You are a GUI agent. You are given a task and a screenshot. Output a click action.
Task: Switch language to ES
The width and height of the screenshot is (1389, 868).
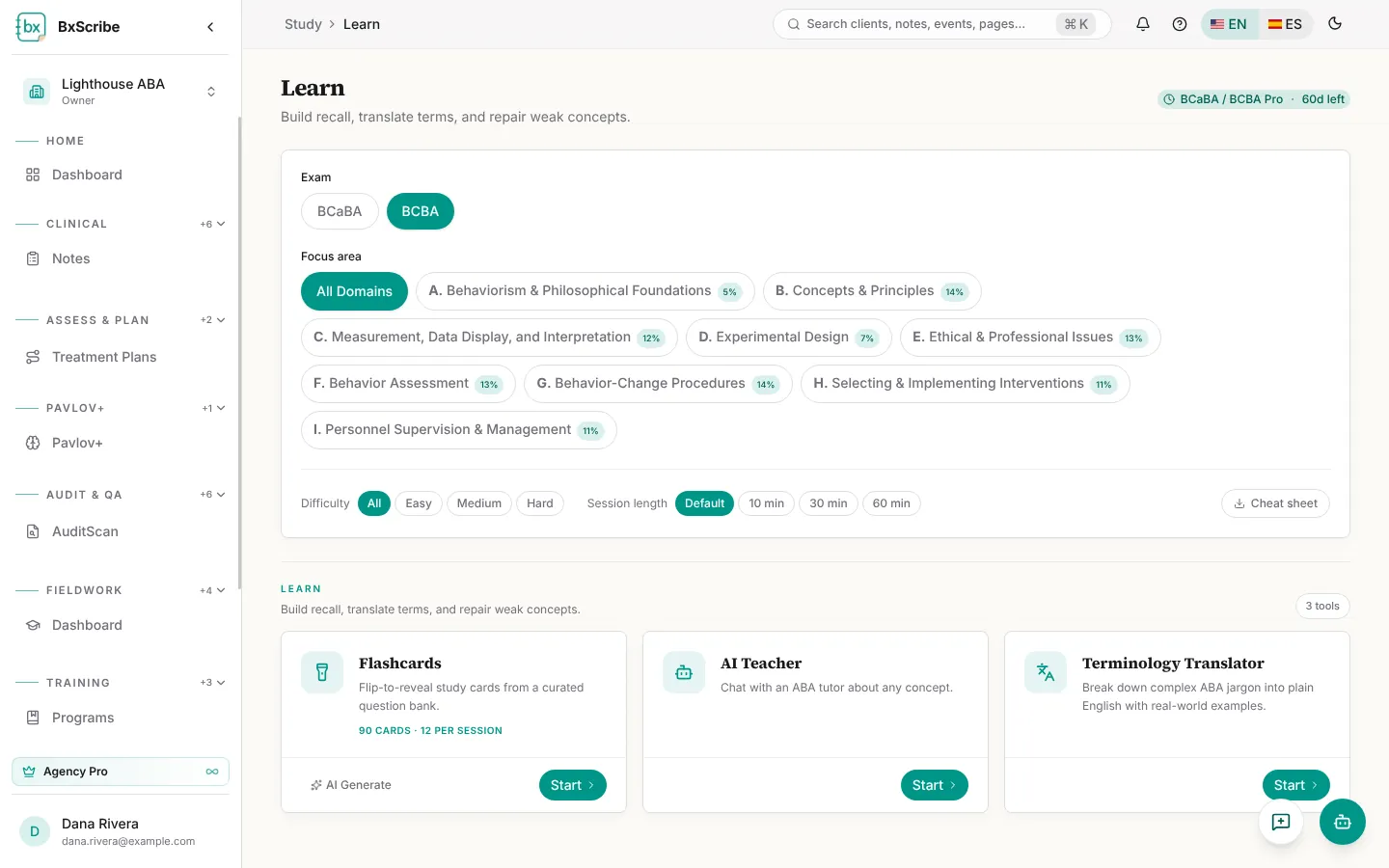click(x=1285, y=24)
